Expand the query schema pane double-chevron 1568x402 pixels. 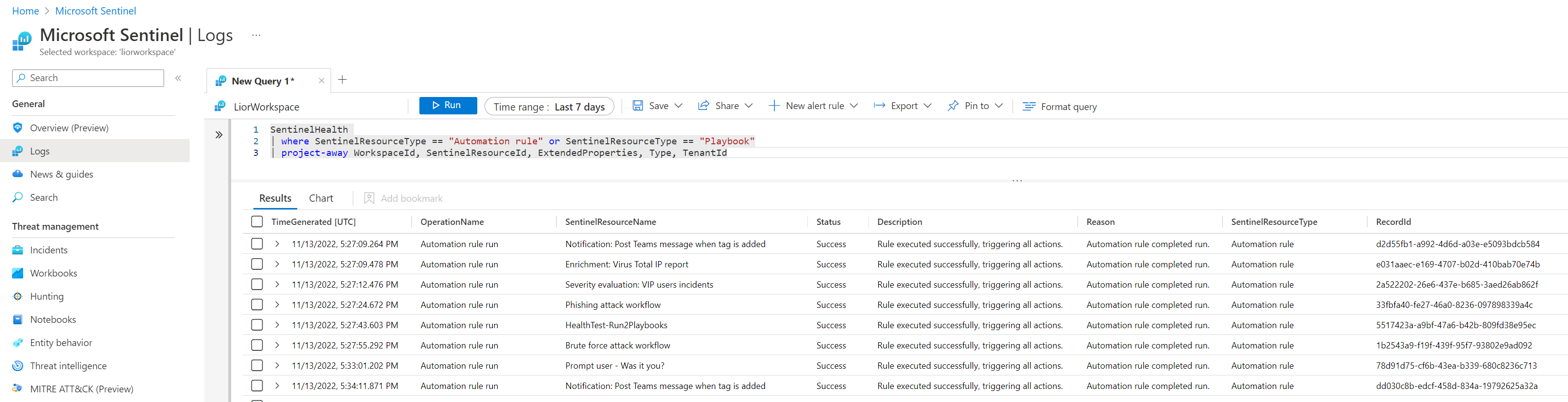219,135
